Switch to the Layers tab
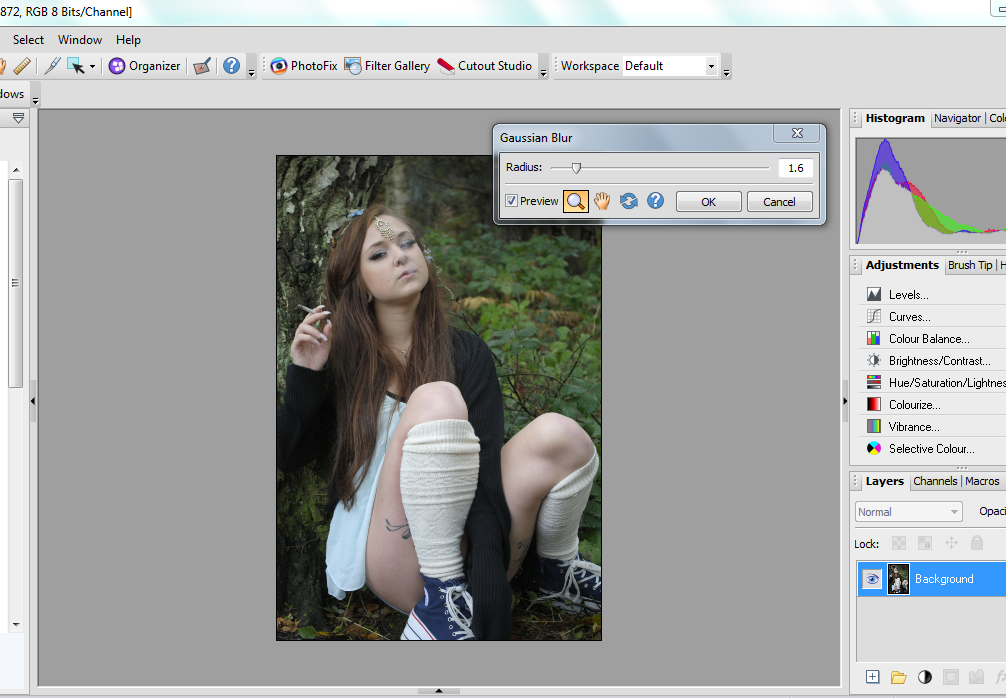Image resolution: width=1006 pixels, height=698 pixels. point(885,481)
